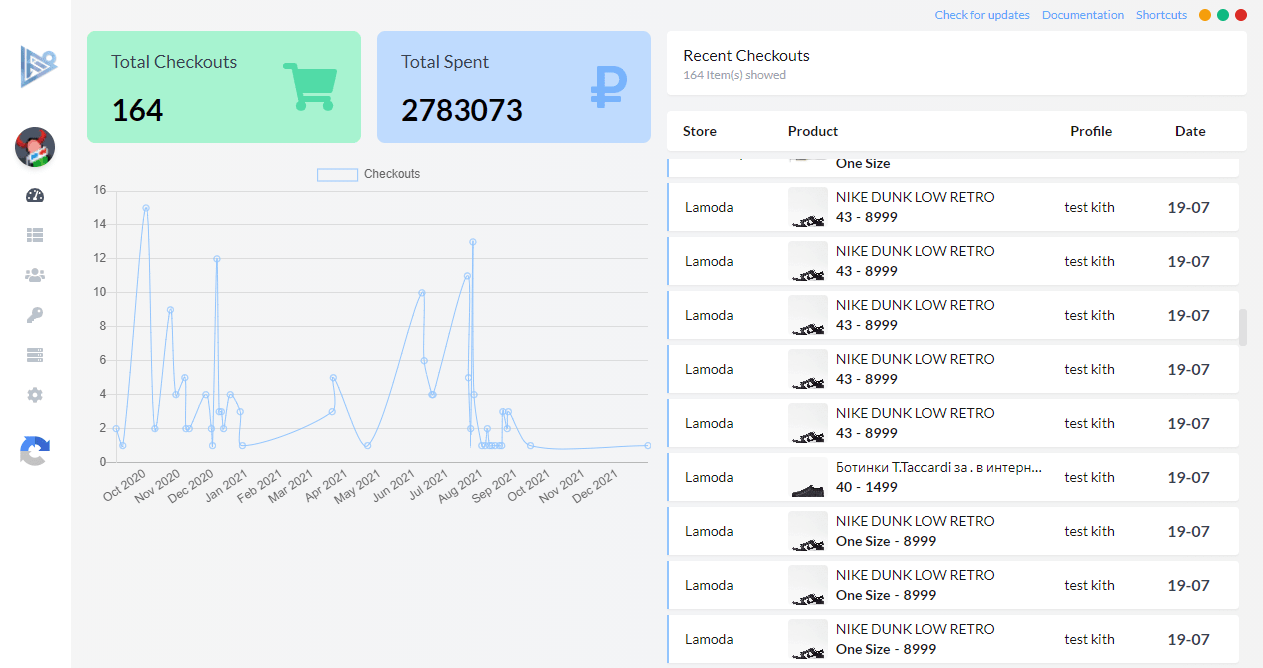
Task: Open the proxies server icon in sidebar
Action: click(x=35, y=355)
